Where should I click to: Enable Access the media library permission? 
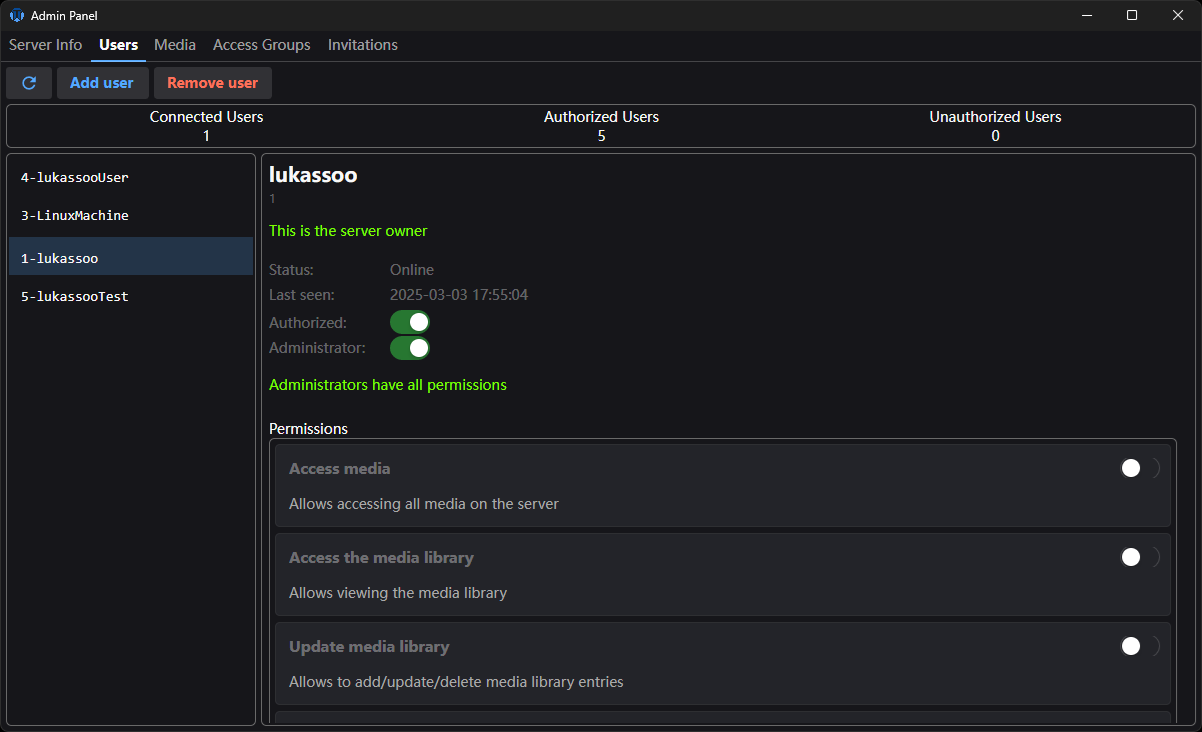pyautogui.click(x=1140, y=557)
